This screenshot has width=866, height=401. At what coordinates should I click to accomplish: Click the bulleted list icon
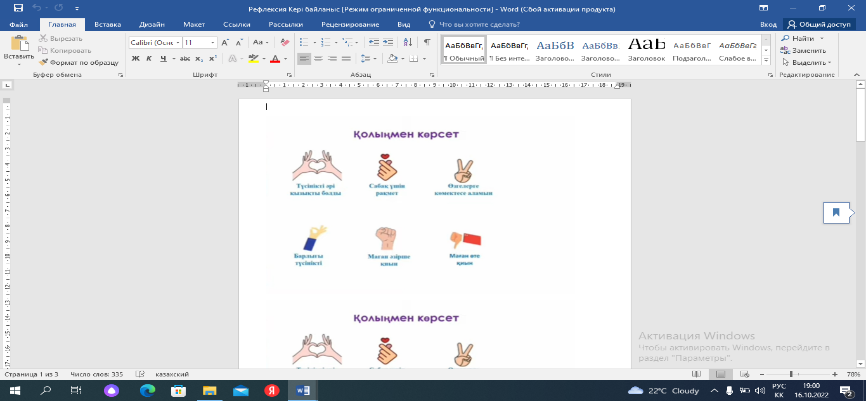[303, 42]
